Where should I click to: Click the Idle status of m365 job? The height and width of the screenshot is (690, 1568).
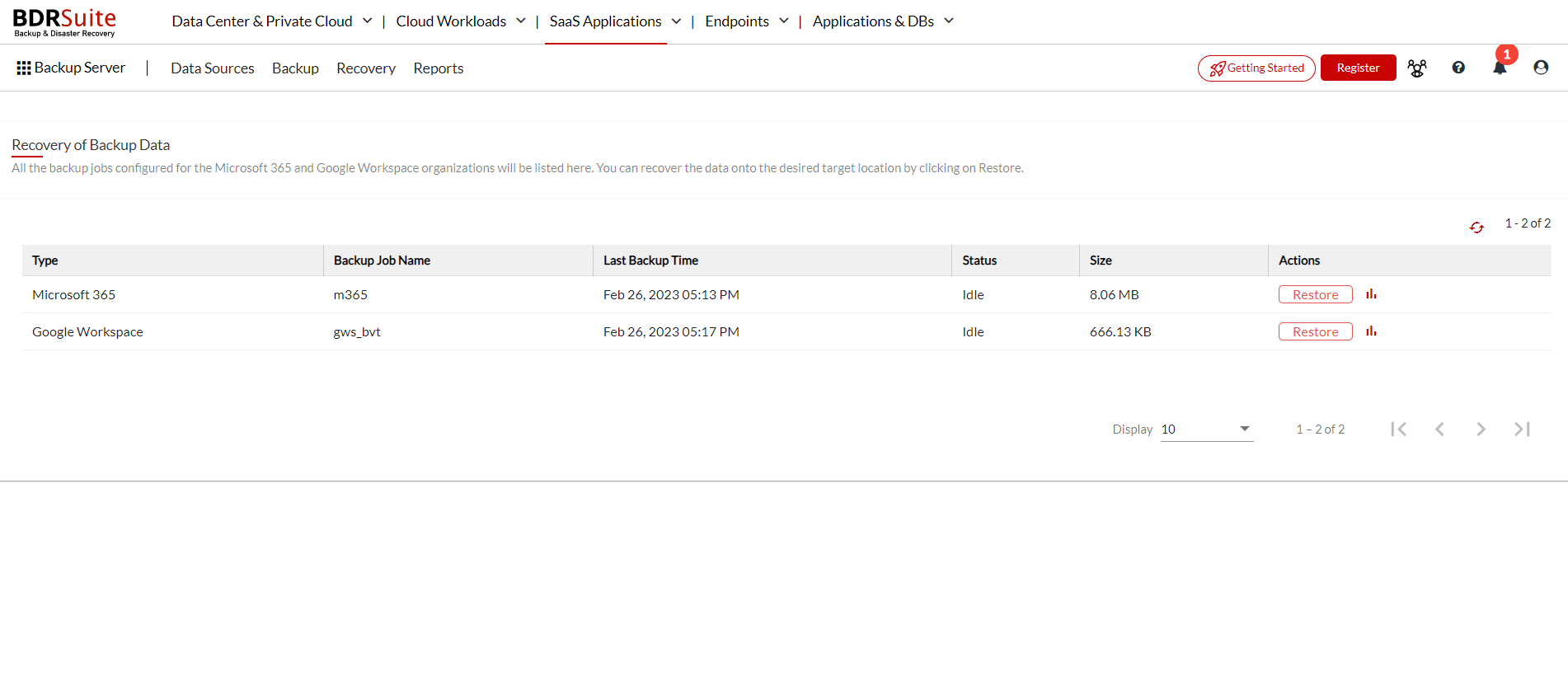(973, 294)
